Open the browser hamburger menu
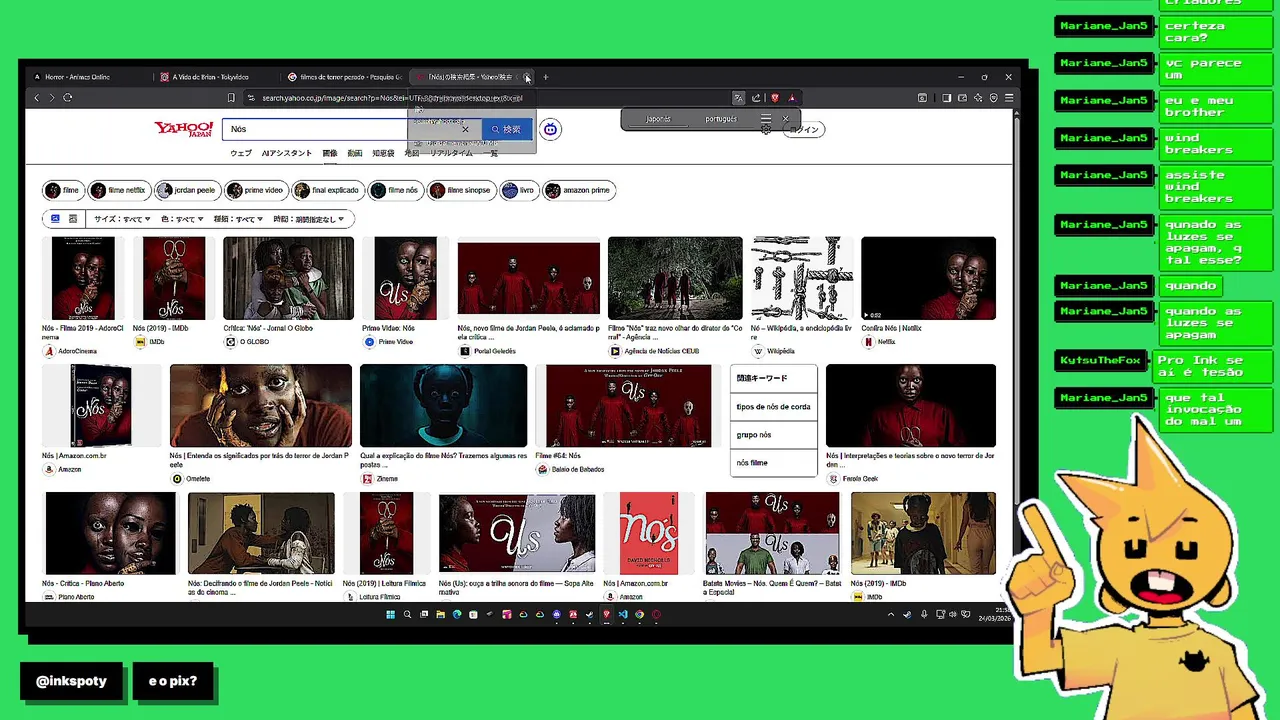Image resolution: width=1280 pixels, height=720 pixels. [1009, 98]
